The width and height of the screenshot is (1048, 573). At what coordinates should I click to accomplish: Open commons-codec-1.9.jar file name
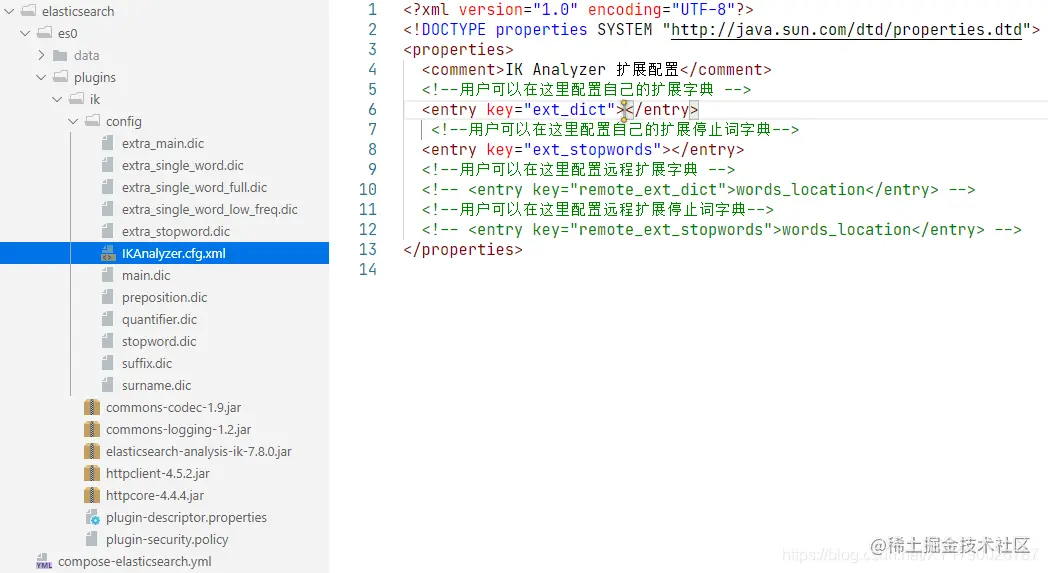[174, 408]
